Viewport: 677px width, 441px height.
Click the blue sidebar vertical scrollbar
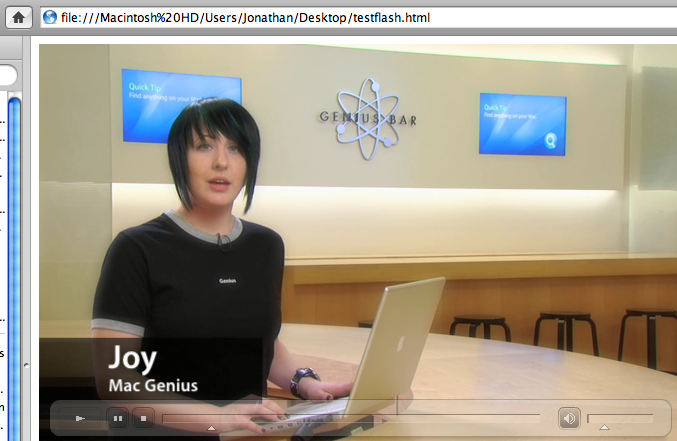[14, 268]
